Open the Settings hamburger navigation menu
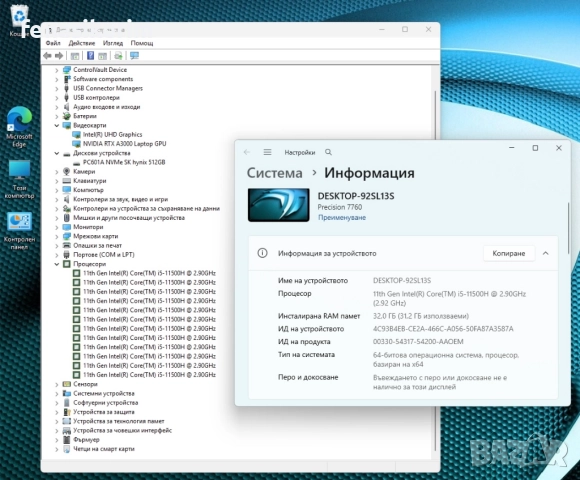This screenshot has width=580, height=480. 267,152
